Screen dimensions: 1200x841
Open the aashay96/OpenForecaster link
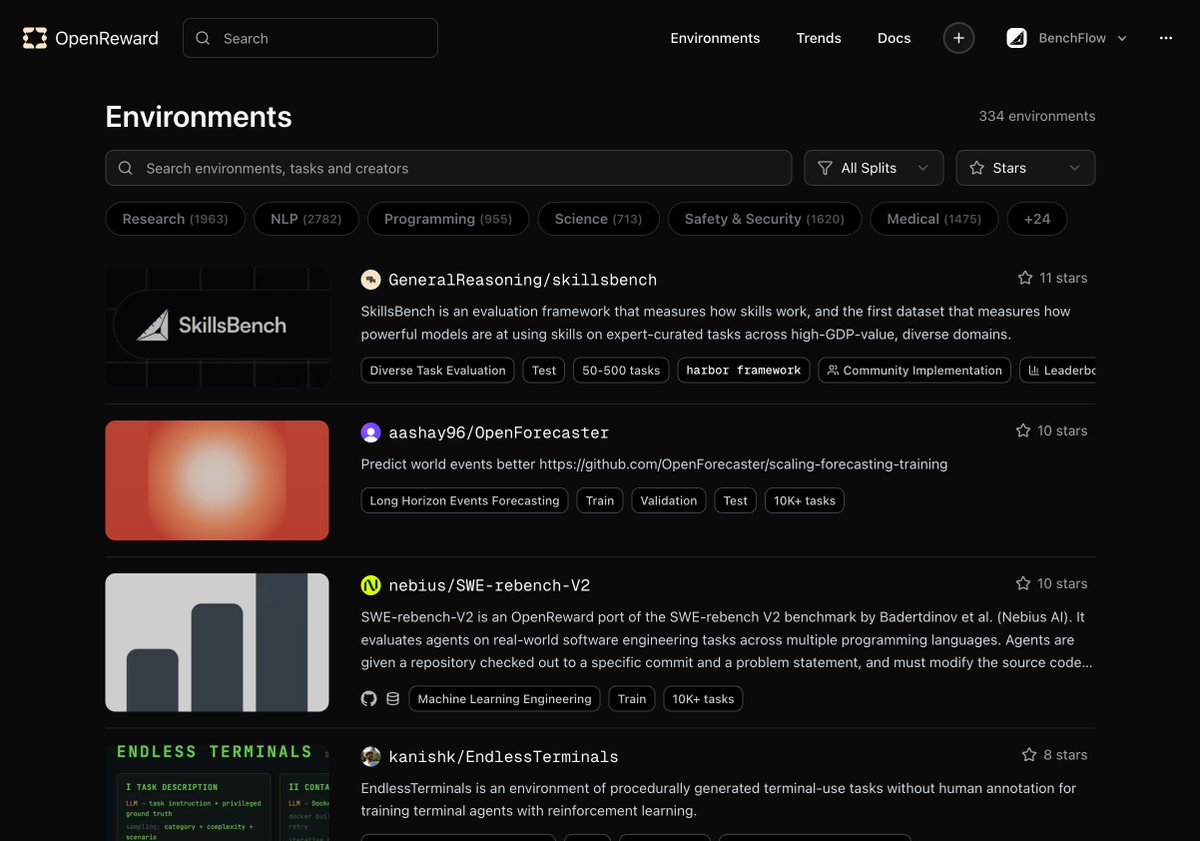498,433
